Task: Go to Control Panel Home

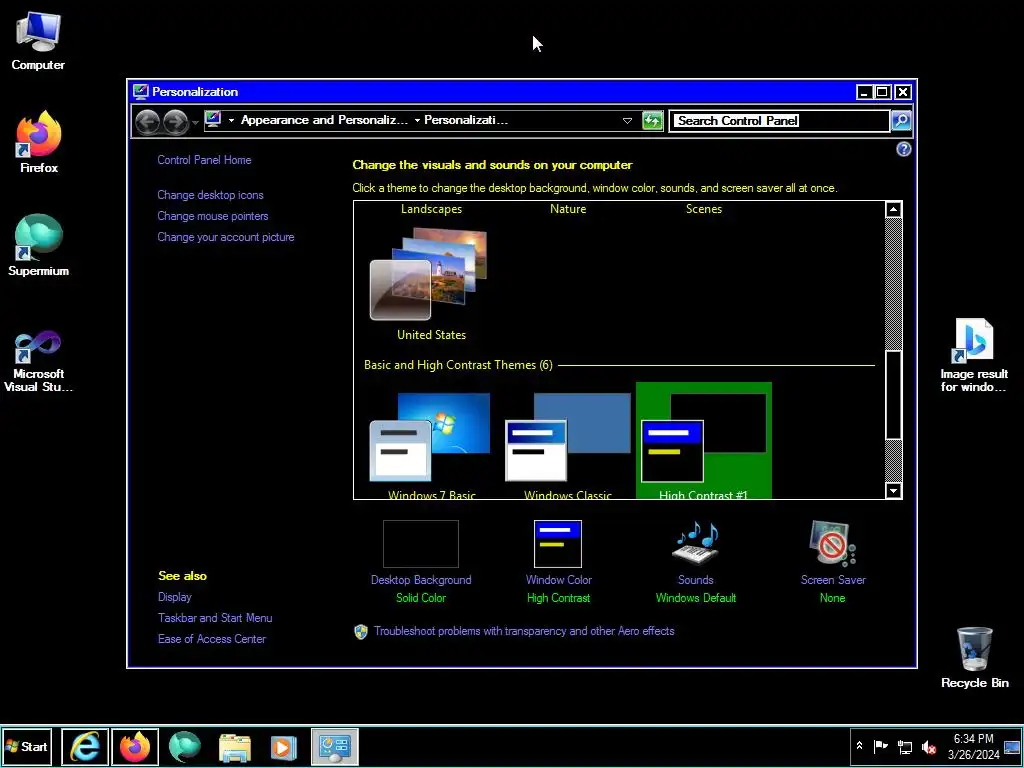Action: 204,160
